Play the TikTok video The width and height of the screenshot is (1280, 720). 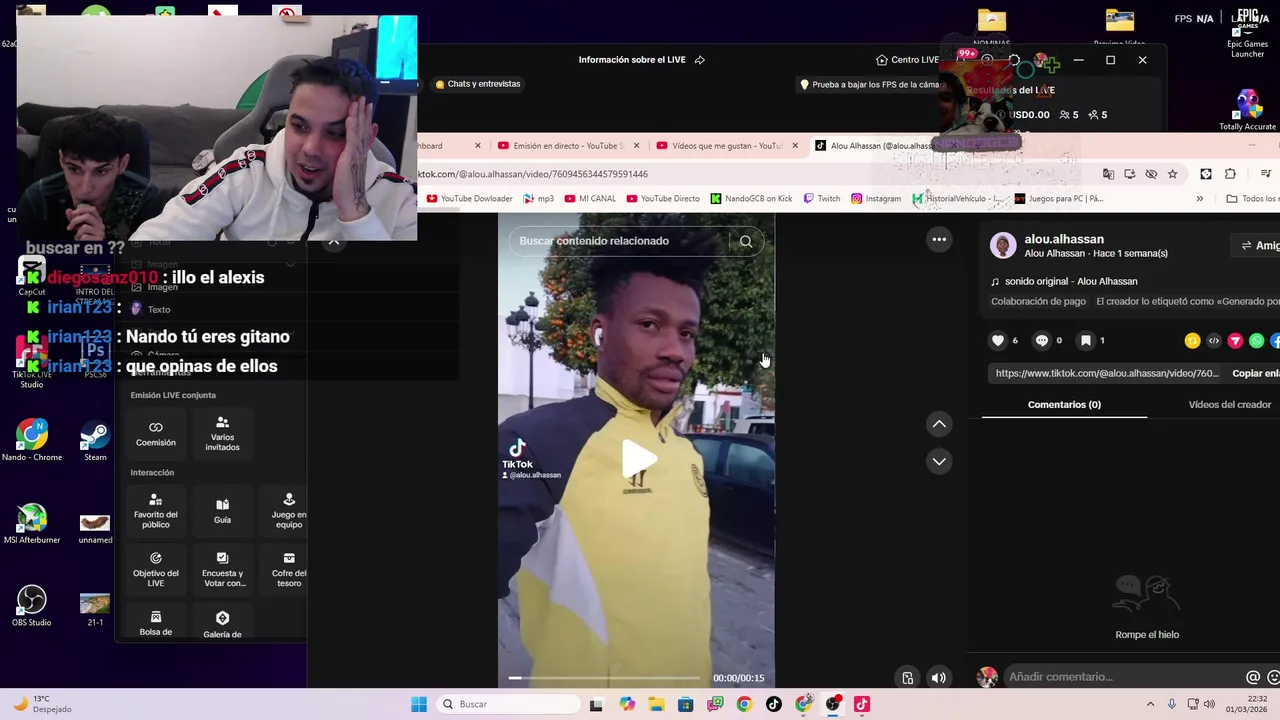click(638, 460)
